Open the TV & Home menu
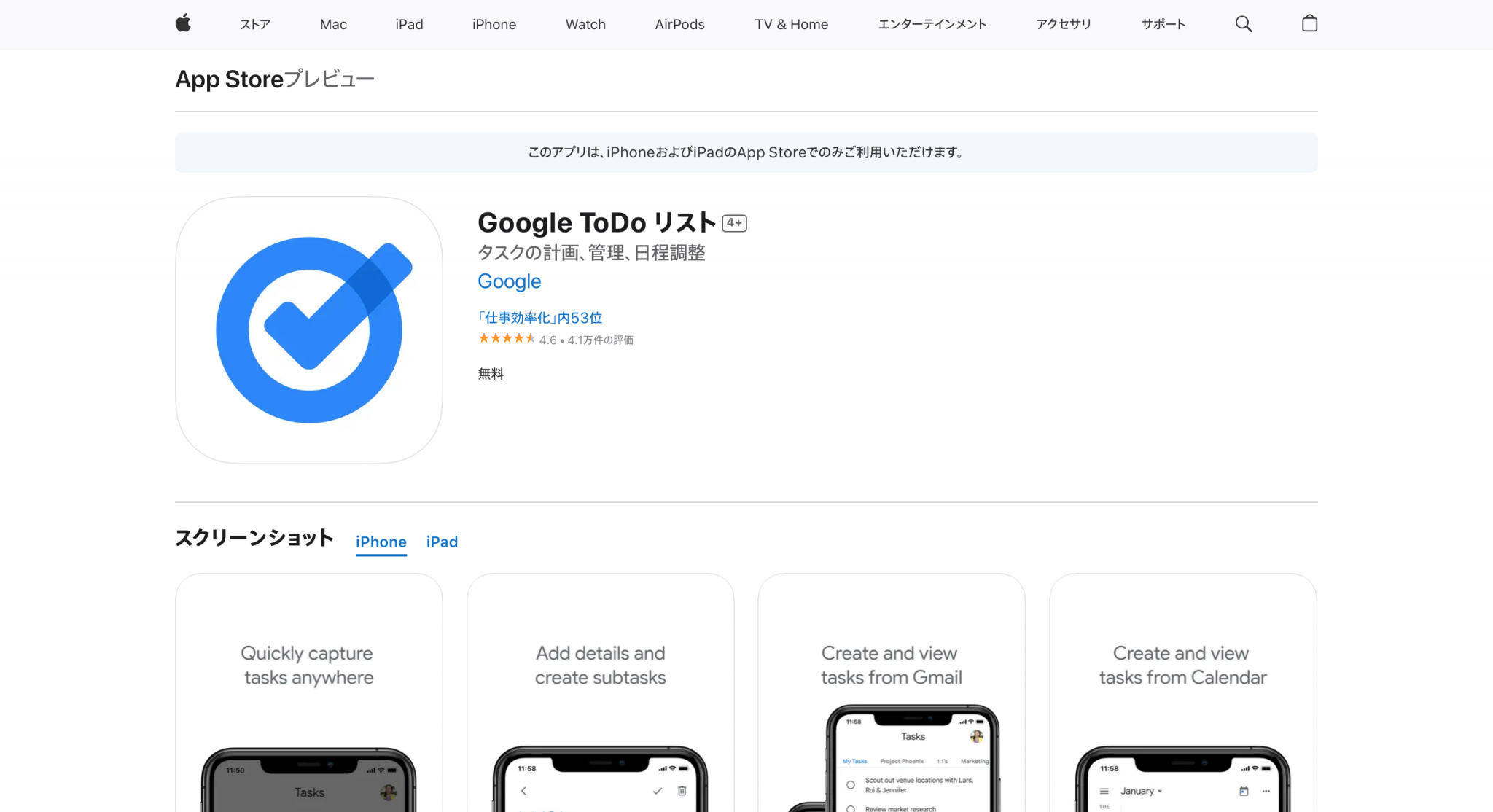 pos(791,24)
